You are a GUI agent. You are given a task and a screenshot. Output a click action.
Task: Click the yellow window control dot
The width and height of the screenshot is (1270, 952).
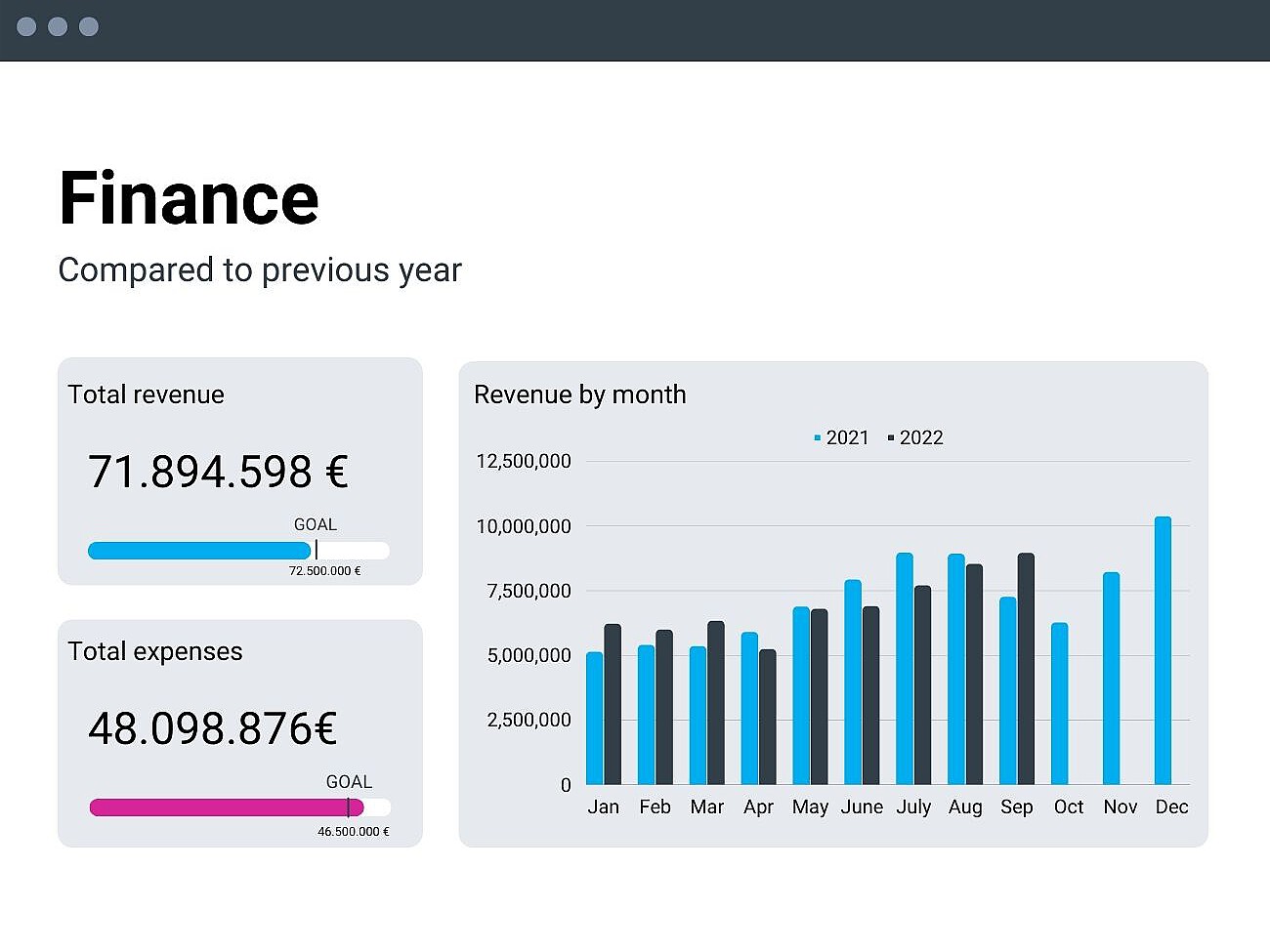(56, 26)
